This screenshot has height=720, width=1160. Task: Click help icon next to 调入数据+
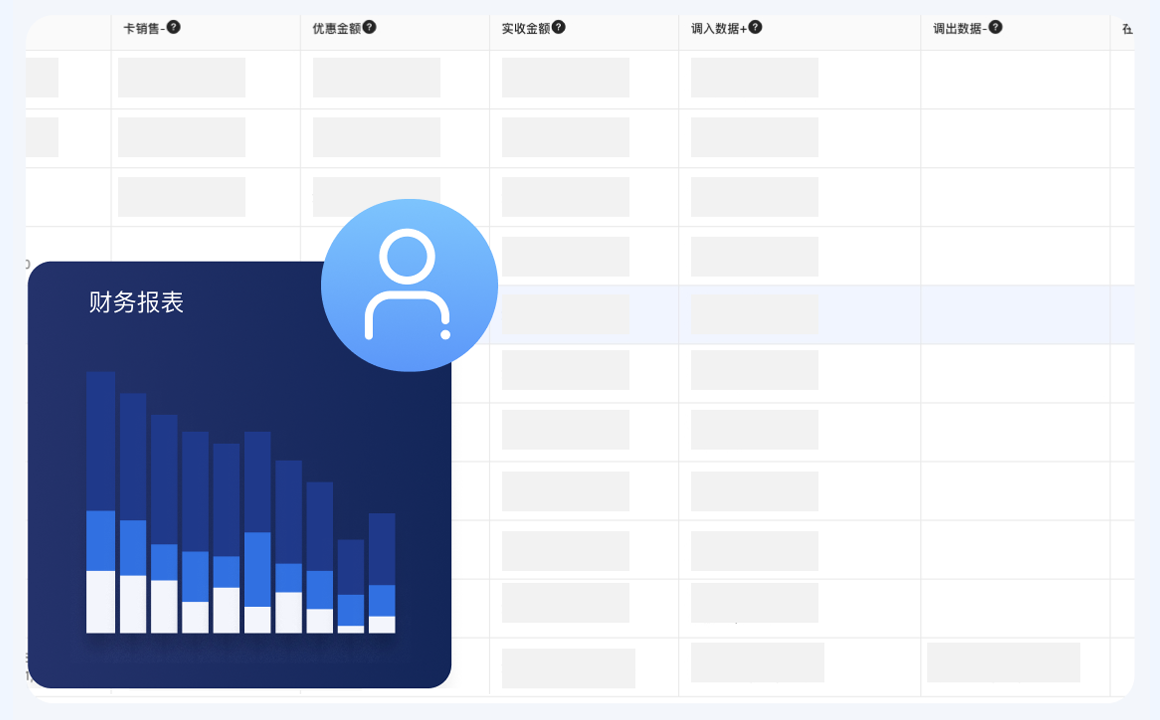755,27
